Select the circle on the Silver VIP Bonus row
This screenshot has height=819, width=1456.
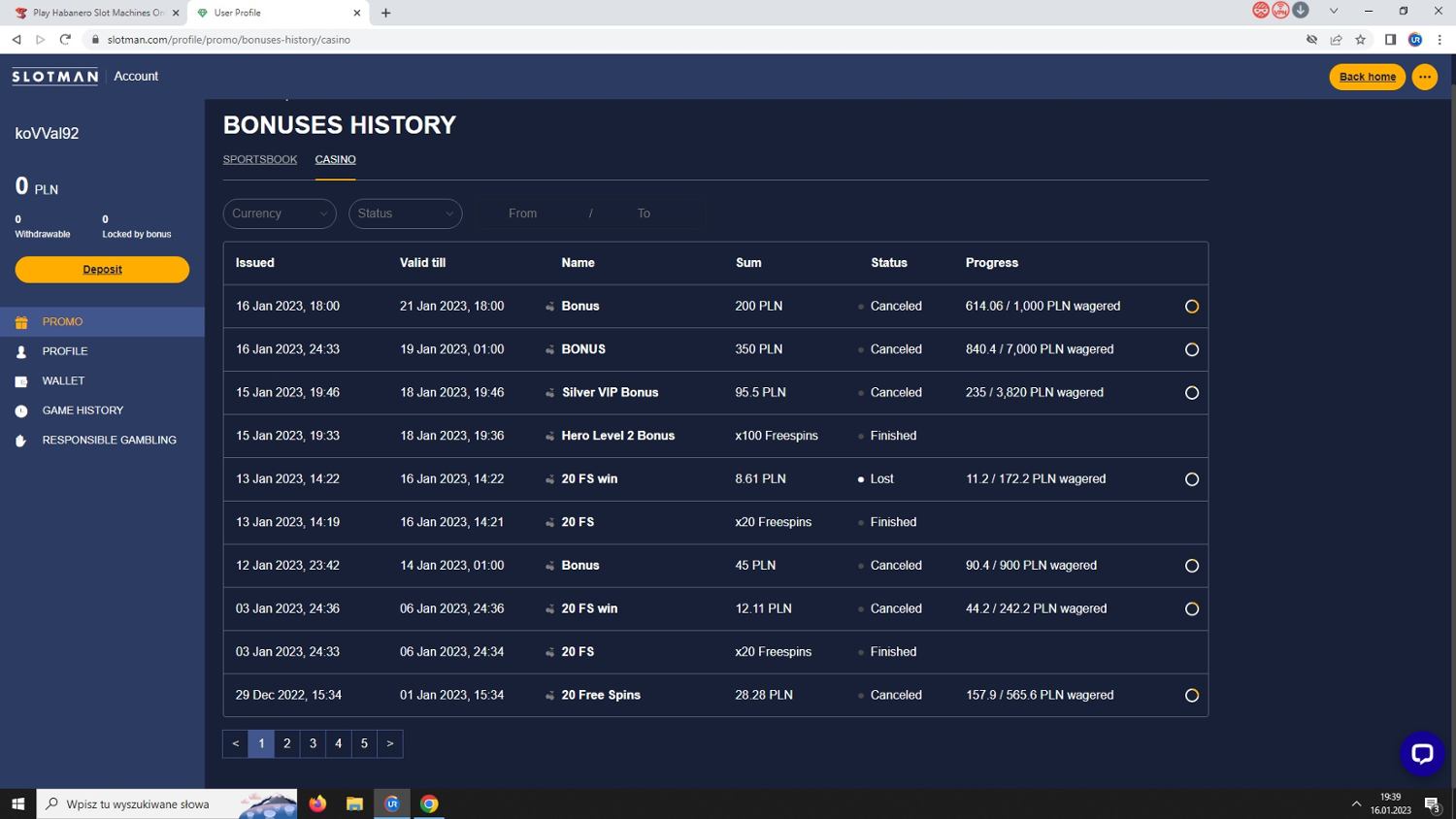coord(1191,393)
